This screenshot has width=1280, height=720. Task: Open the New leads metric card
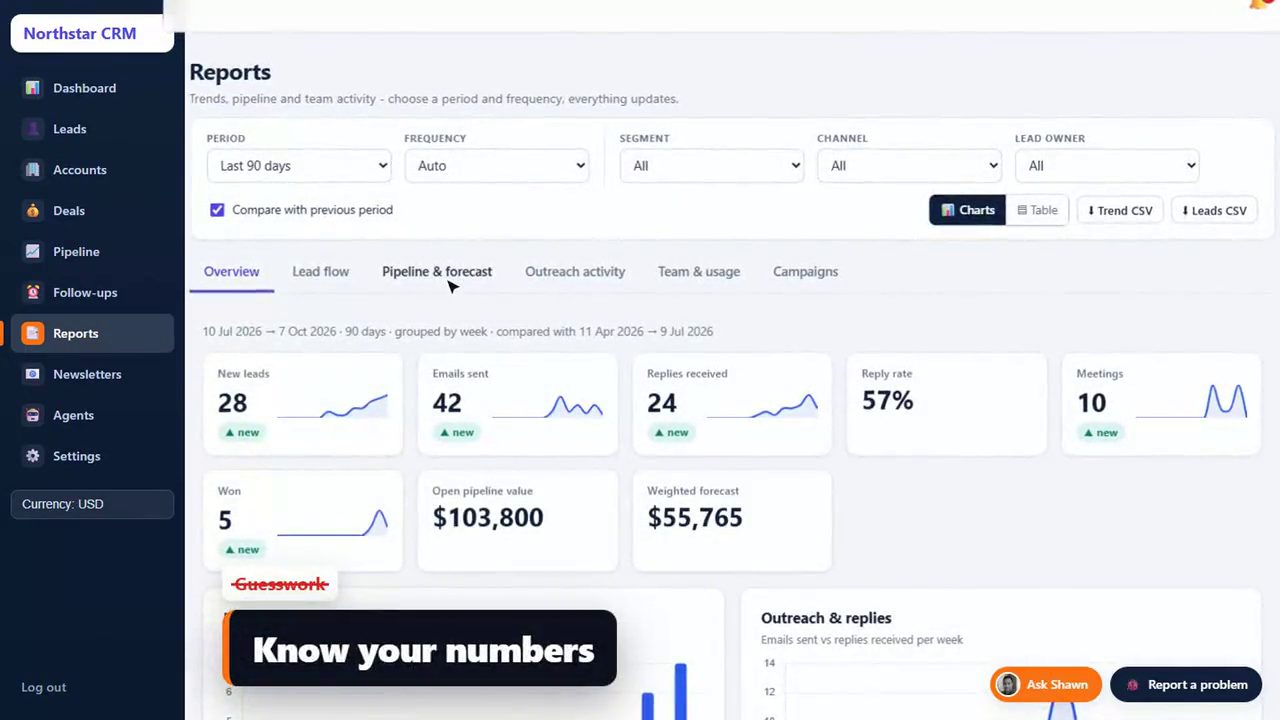pyautogui.click(x=303, y=404)
